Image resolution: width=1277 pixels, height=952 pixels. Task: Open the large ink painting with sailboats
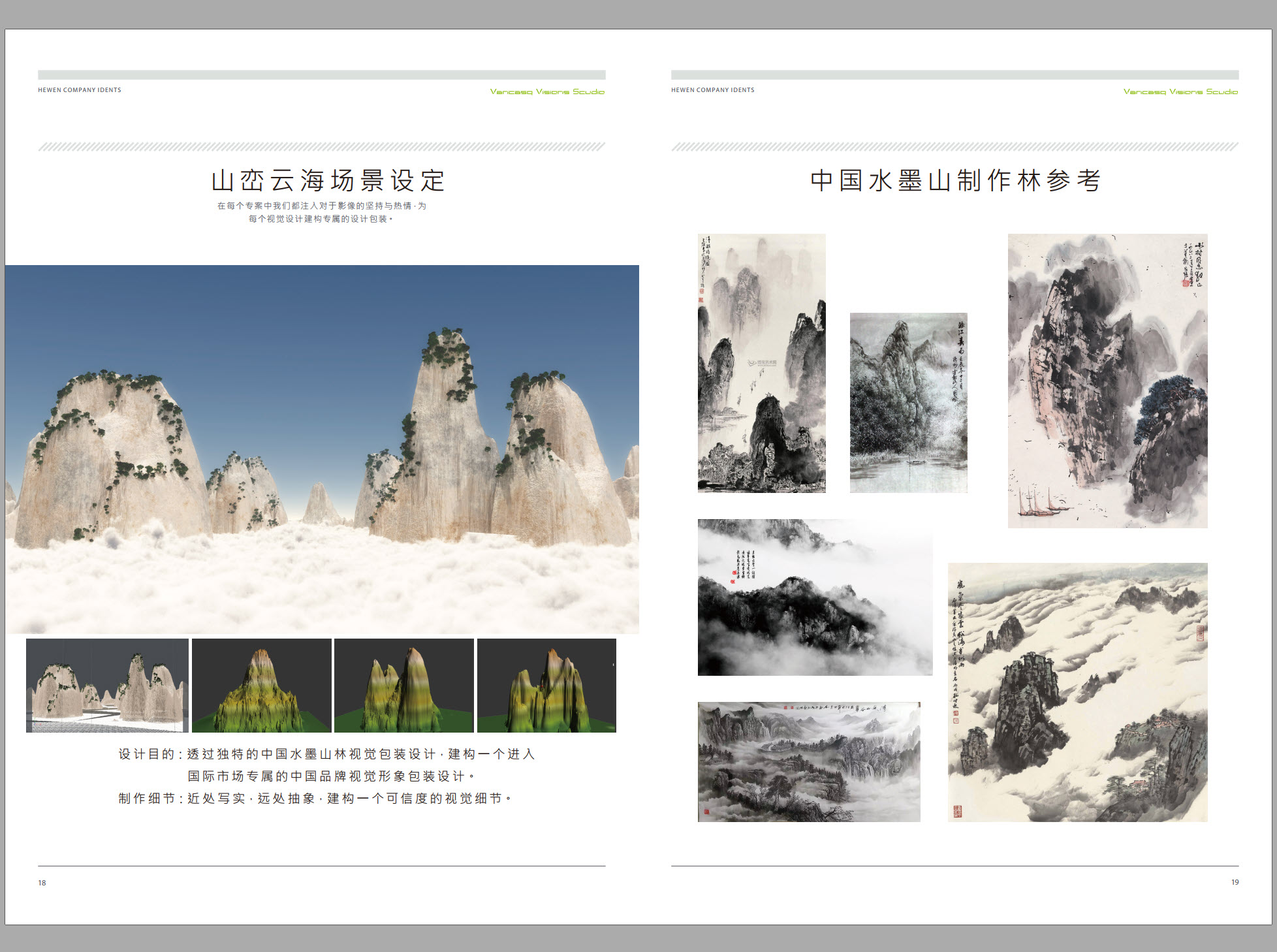[1107, 381]
